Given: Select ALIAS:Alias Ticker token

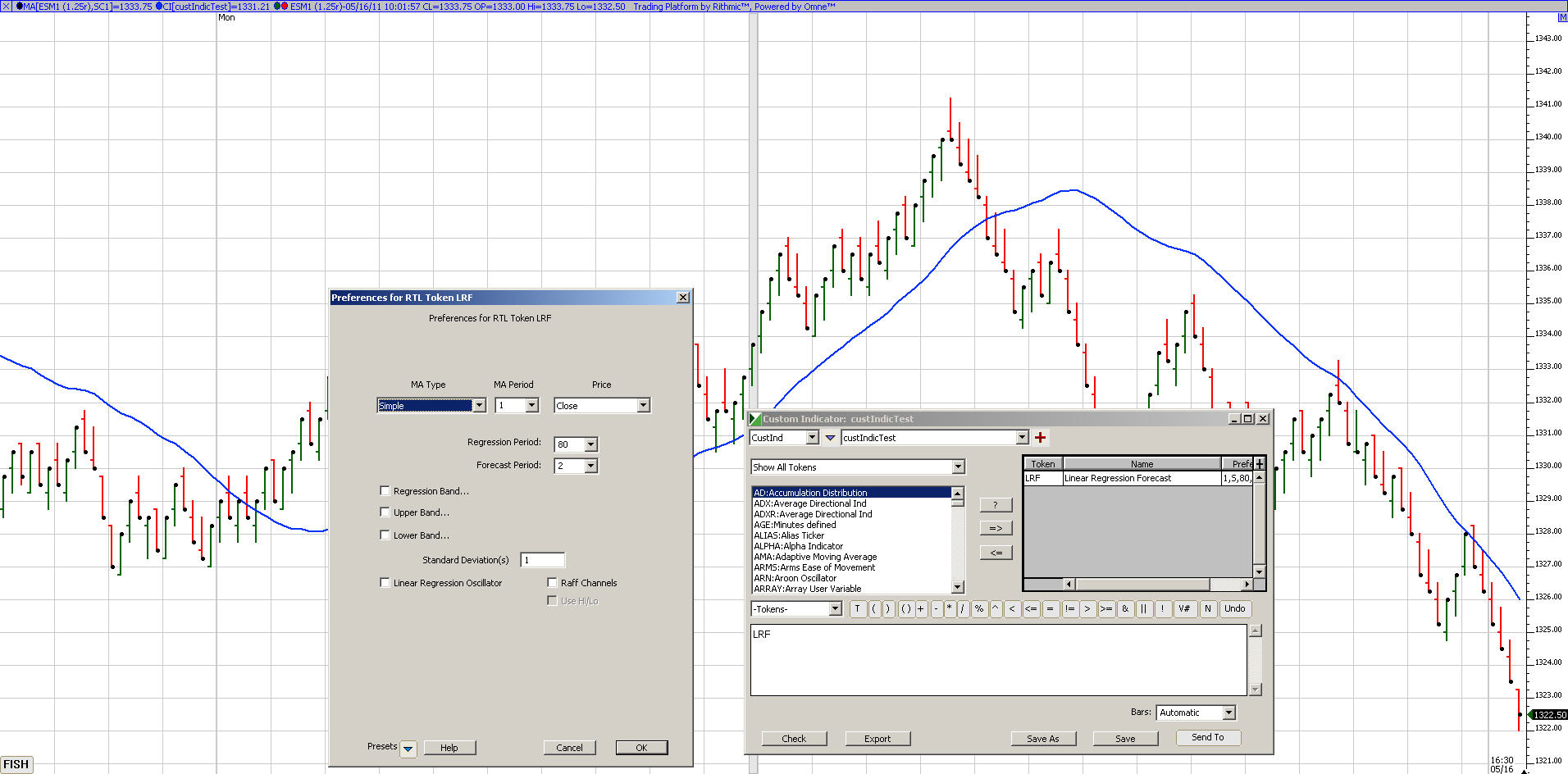Looking at the screenshot, I should click(x=851, y=535).
